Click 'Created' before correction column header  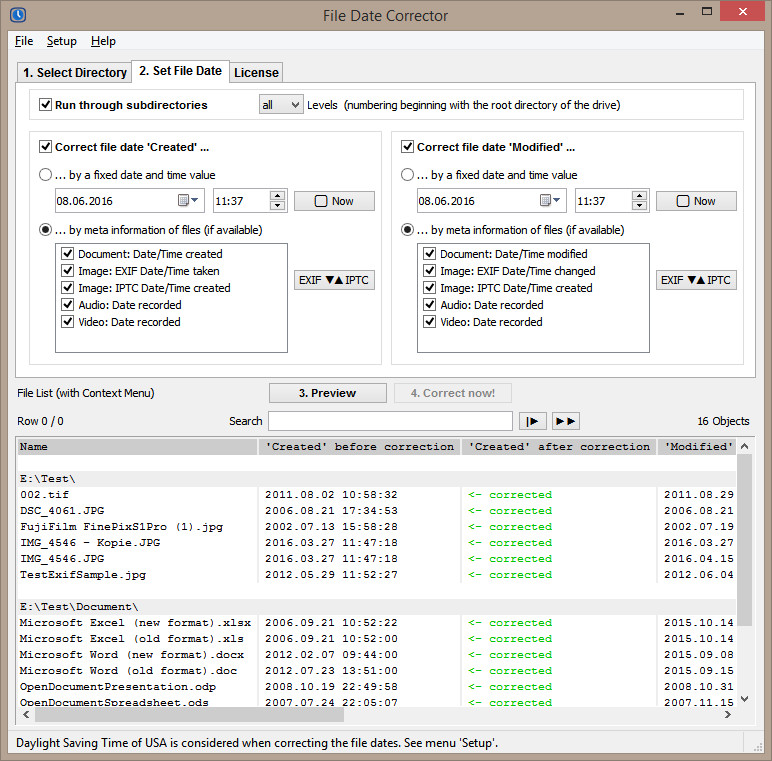tap(359, 446)
